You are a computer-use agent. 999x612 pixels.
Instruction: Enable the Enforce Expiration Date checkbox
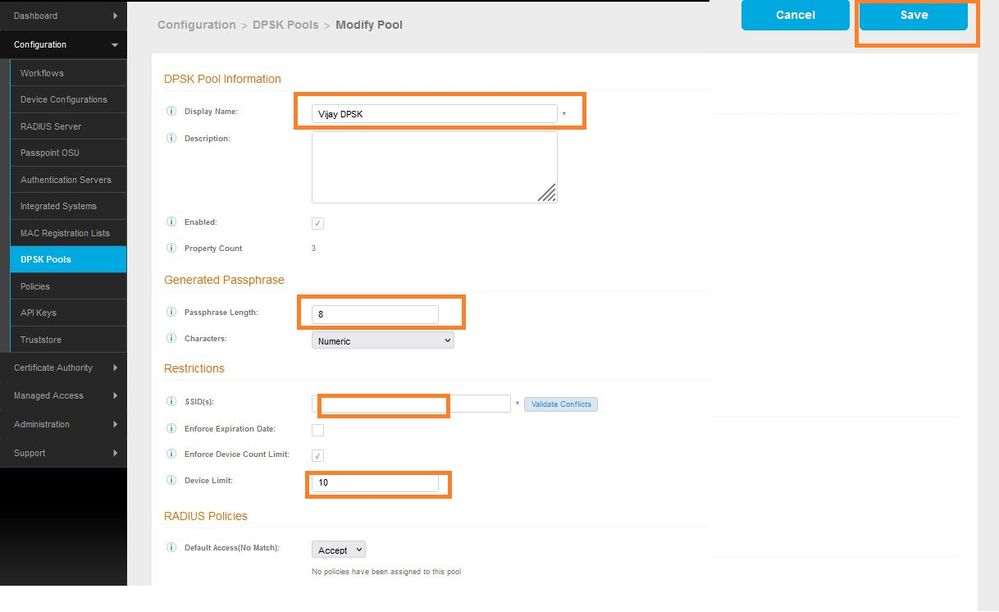click(318, 430)
